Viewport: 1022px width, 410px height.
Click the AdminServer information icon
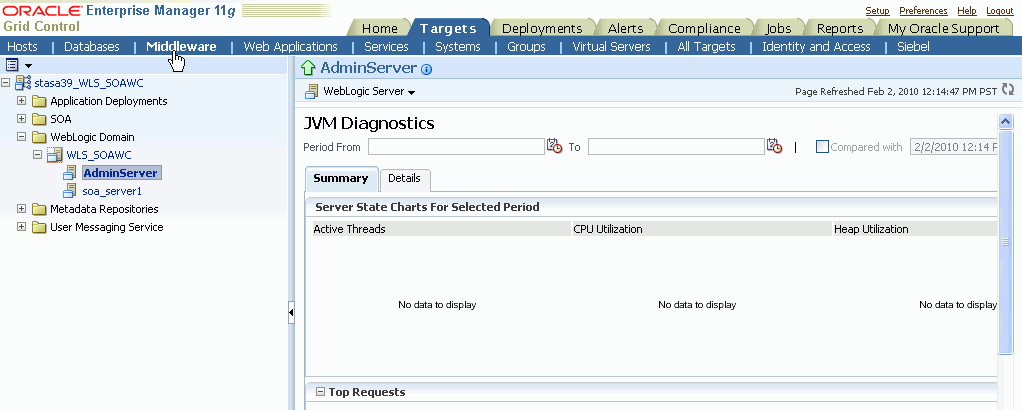(427, 69)
